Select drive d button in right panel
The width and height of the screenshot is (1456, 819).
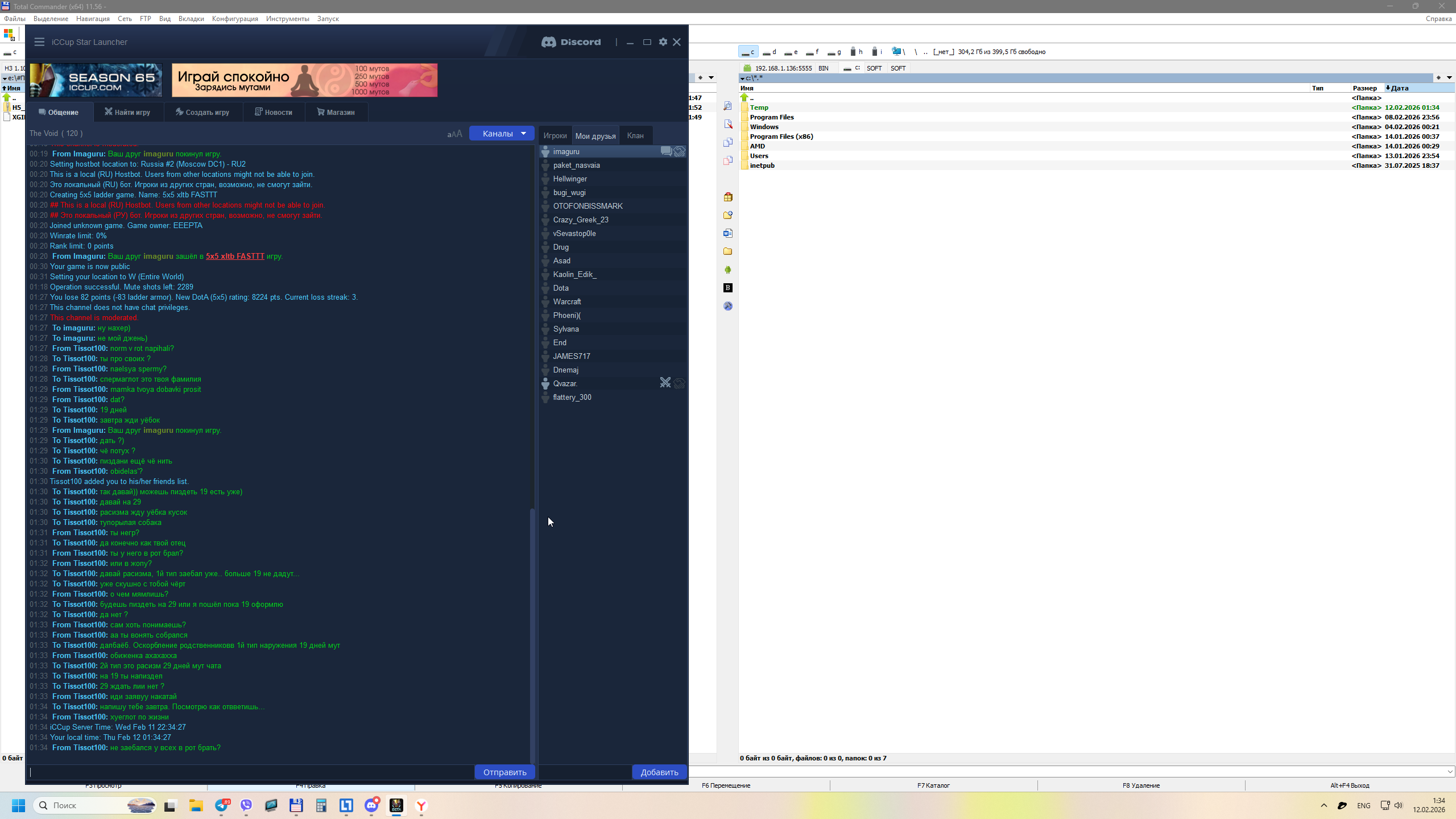(769, 52)
